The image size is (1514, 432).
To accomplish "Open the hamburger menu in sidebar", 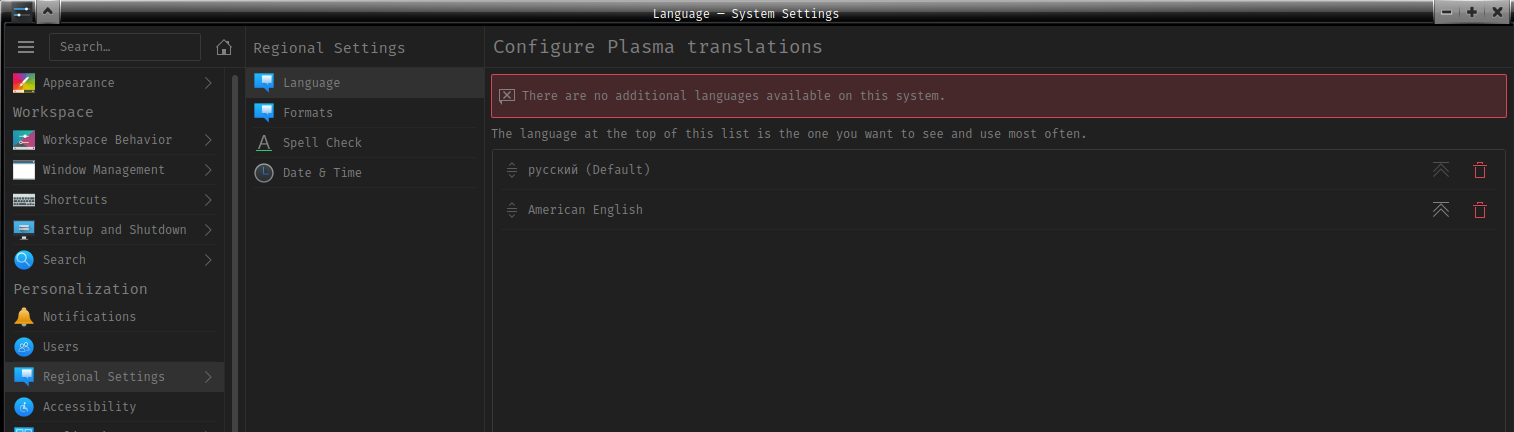I will pos(26,47).
